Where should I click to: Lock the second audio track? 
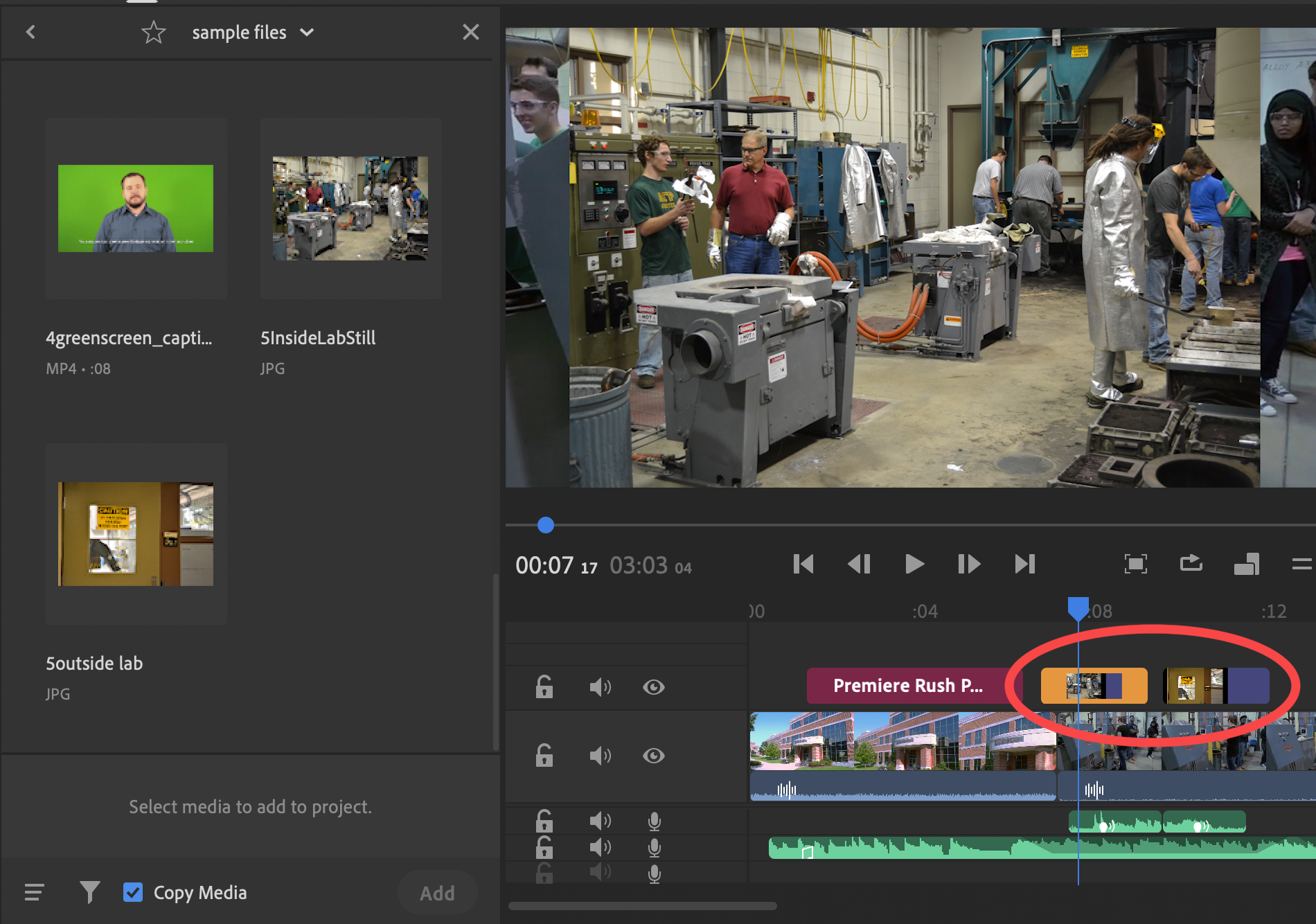[544, 847]
